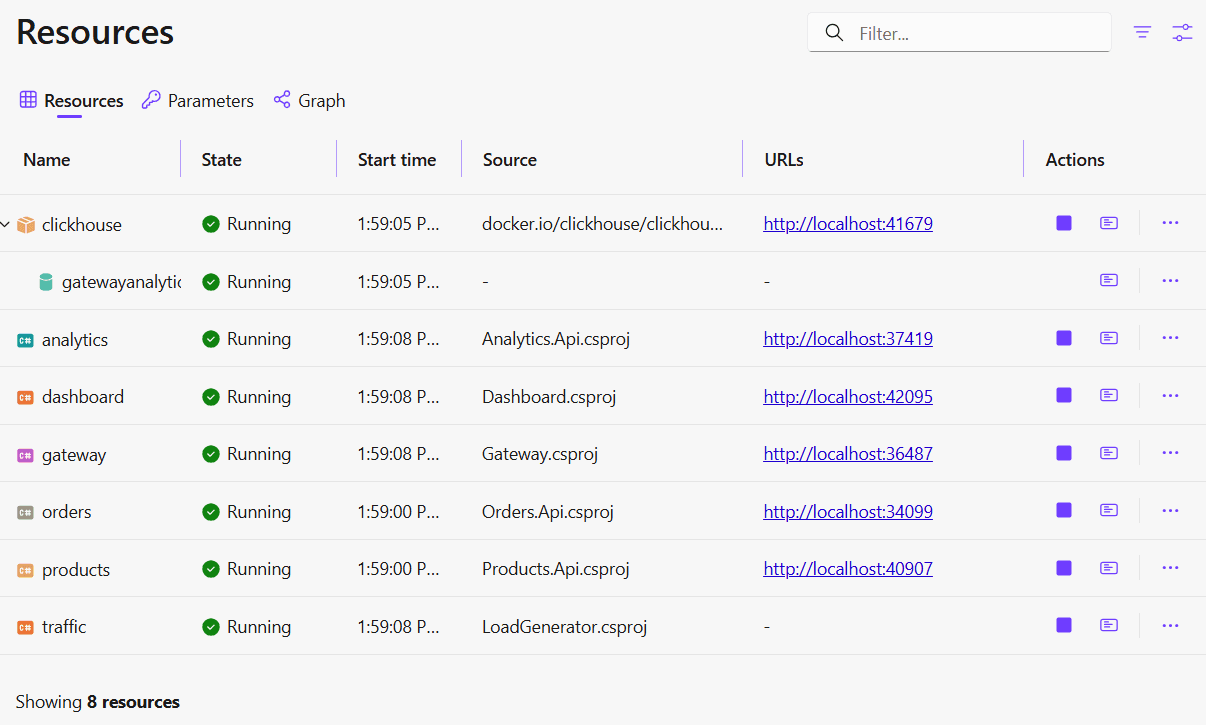Click the Gateway.csproj source cell
The height and width of the screenshot is (725, 1206).
(x=540, y=454)
